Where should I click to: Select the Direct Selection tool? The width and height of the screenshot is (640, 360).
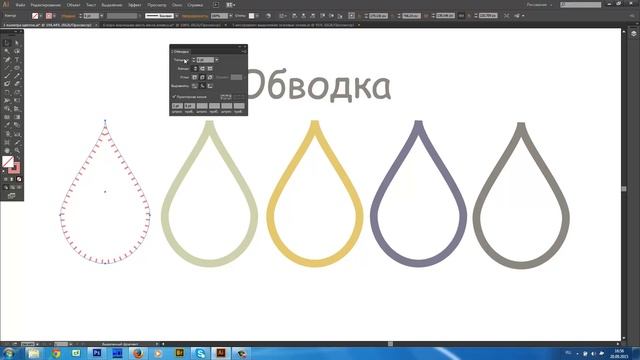(x=17, y=43)
